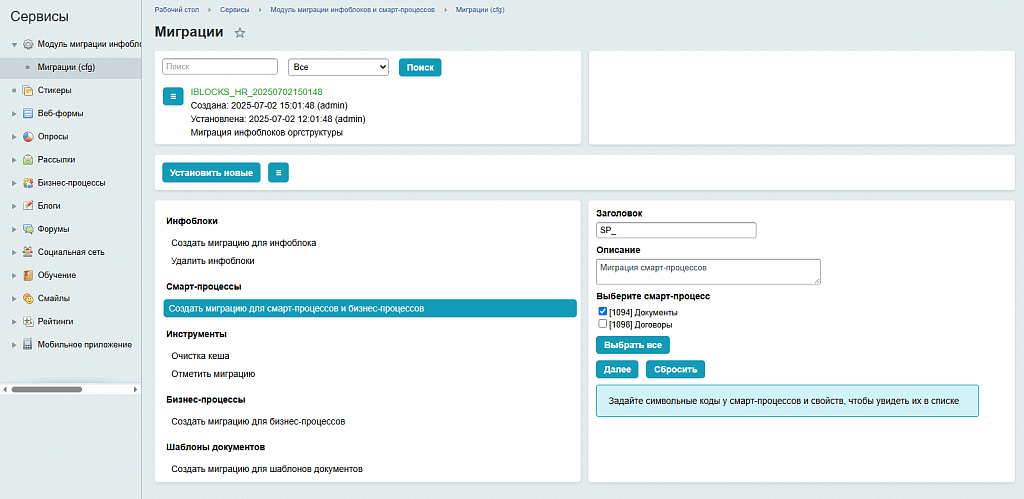Screen dimensions: 1024x499
Task: Click the Опросы icon in sidebar
Action: [x=28, y=136]
